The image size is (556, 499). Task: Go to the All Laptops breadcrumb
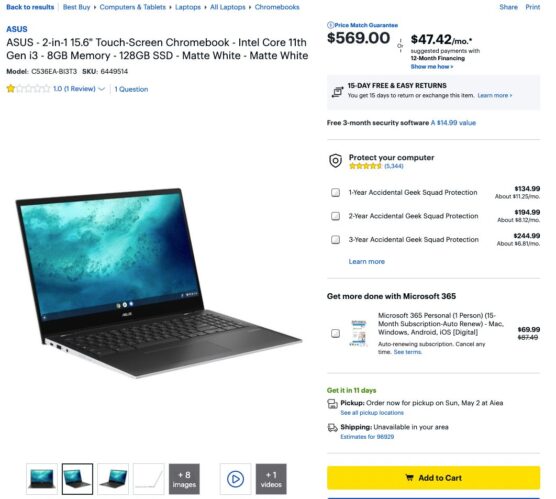point(228,7)
